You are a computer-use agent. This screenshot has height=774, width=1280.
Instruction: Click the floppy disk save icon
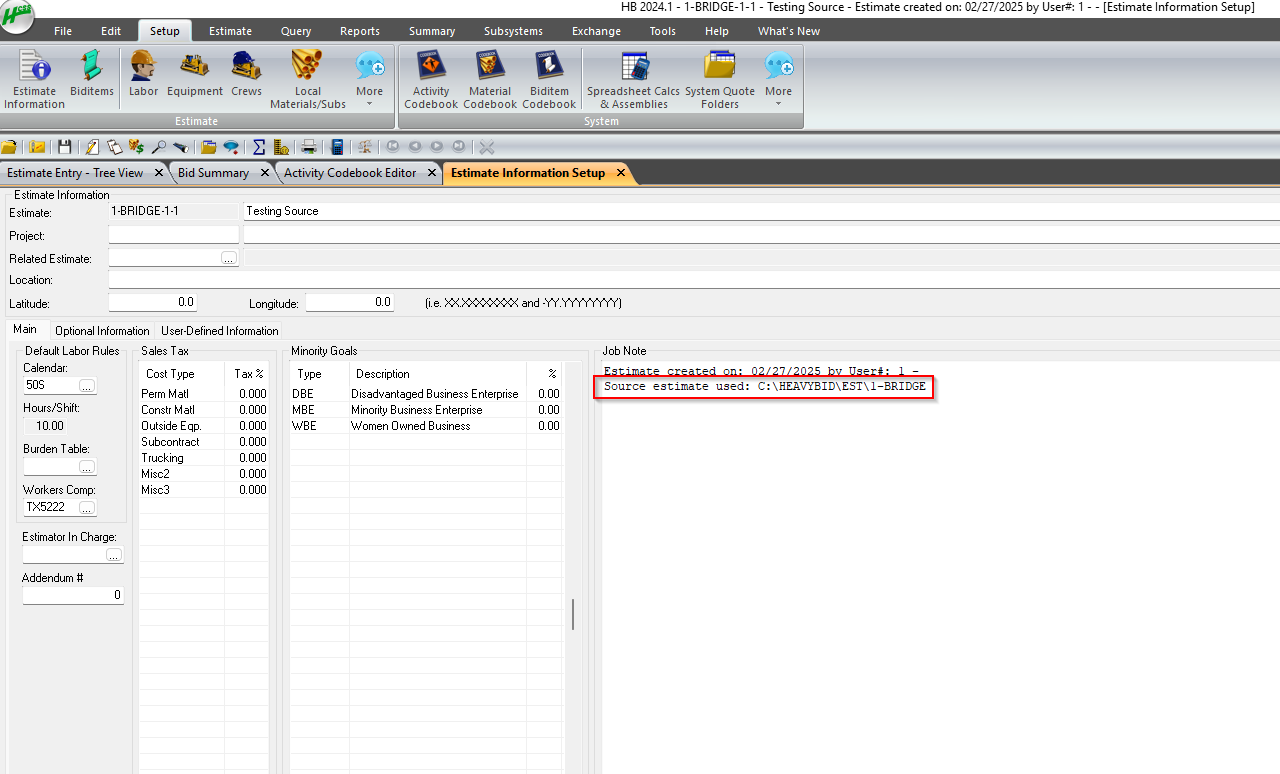(x=65, y=147)
